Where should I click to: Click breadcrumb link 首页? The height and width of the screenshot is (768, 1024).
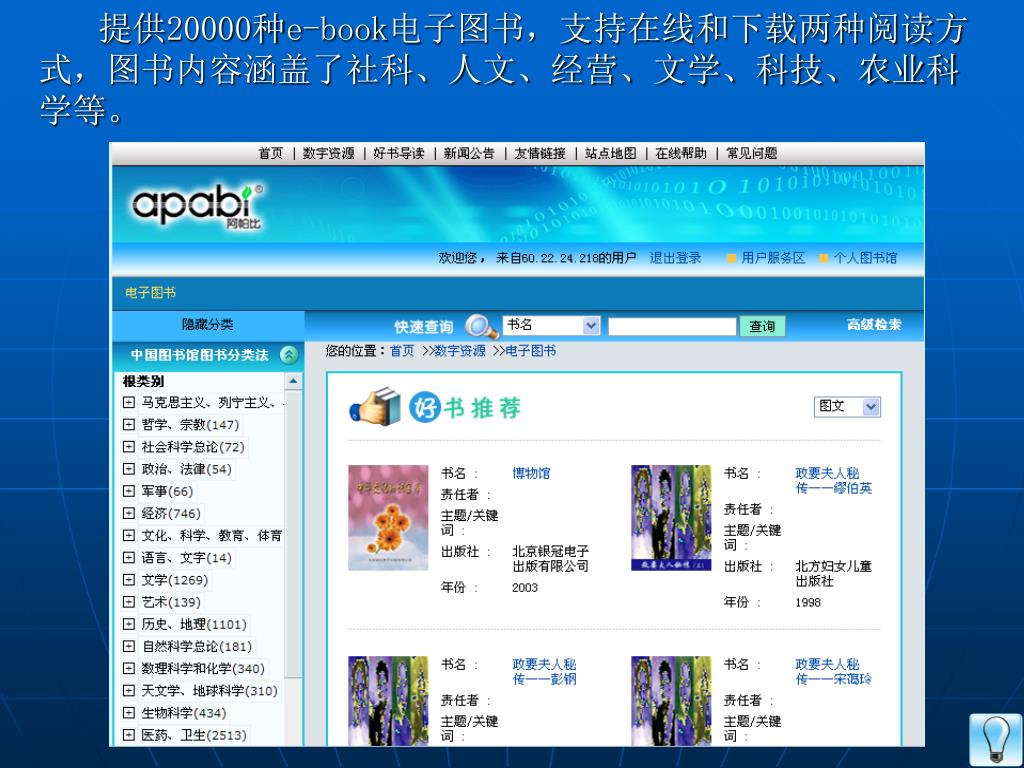[402, 351]
